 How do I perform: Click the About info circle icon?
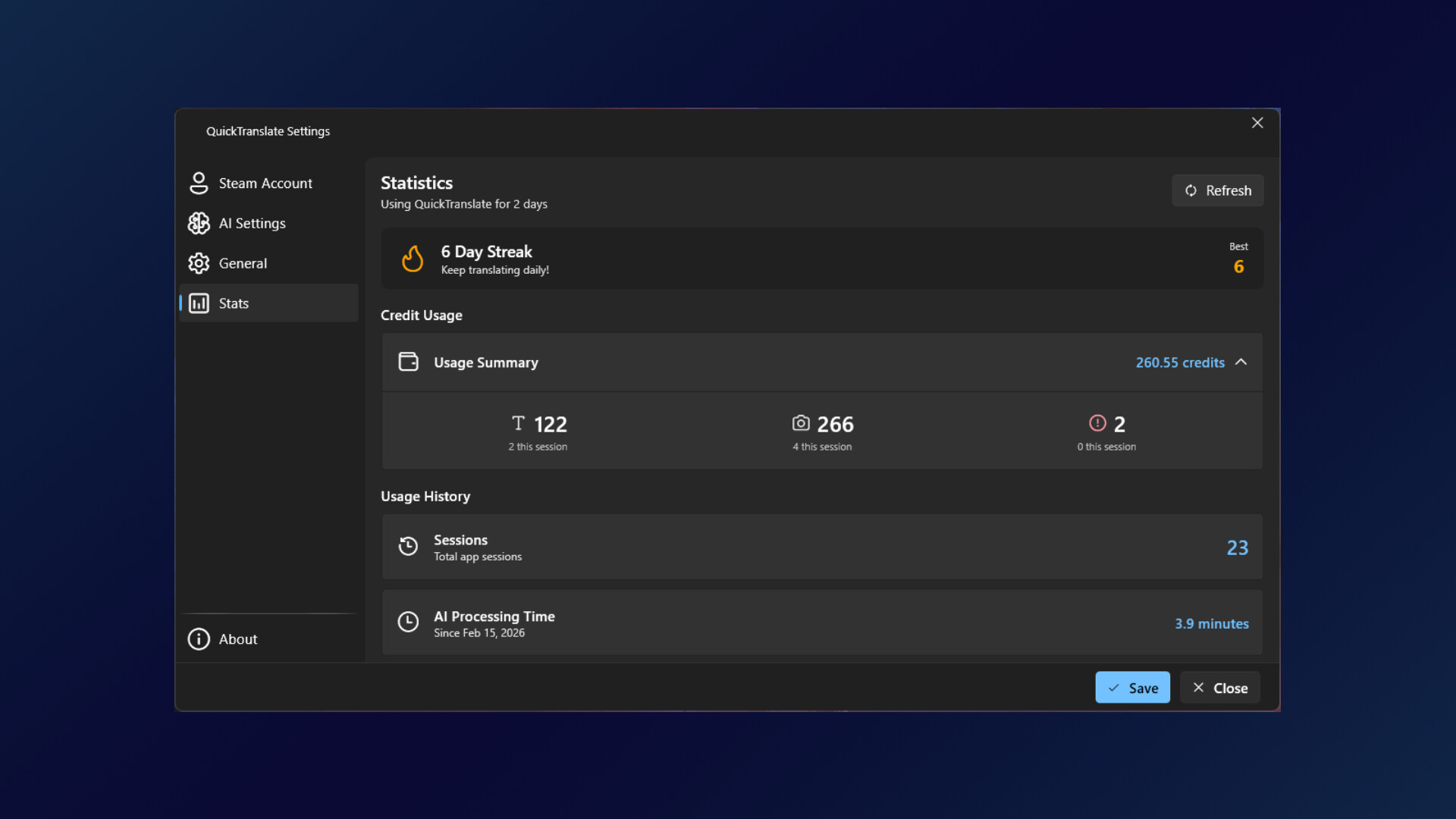click(x=199, y=639)
